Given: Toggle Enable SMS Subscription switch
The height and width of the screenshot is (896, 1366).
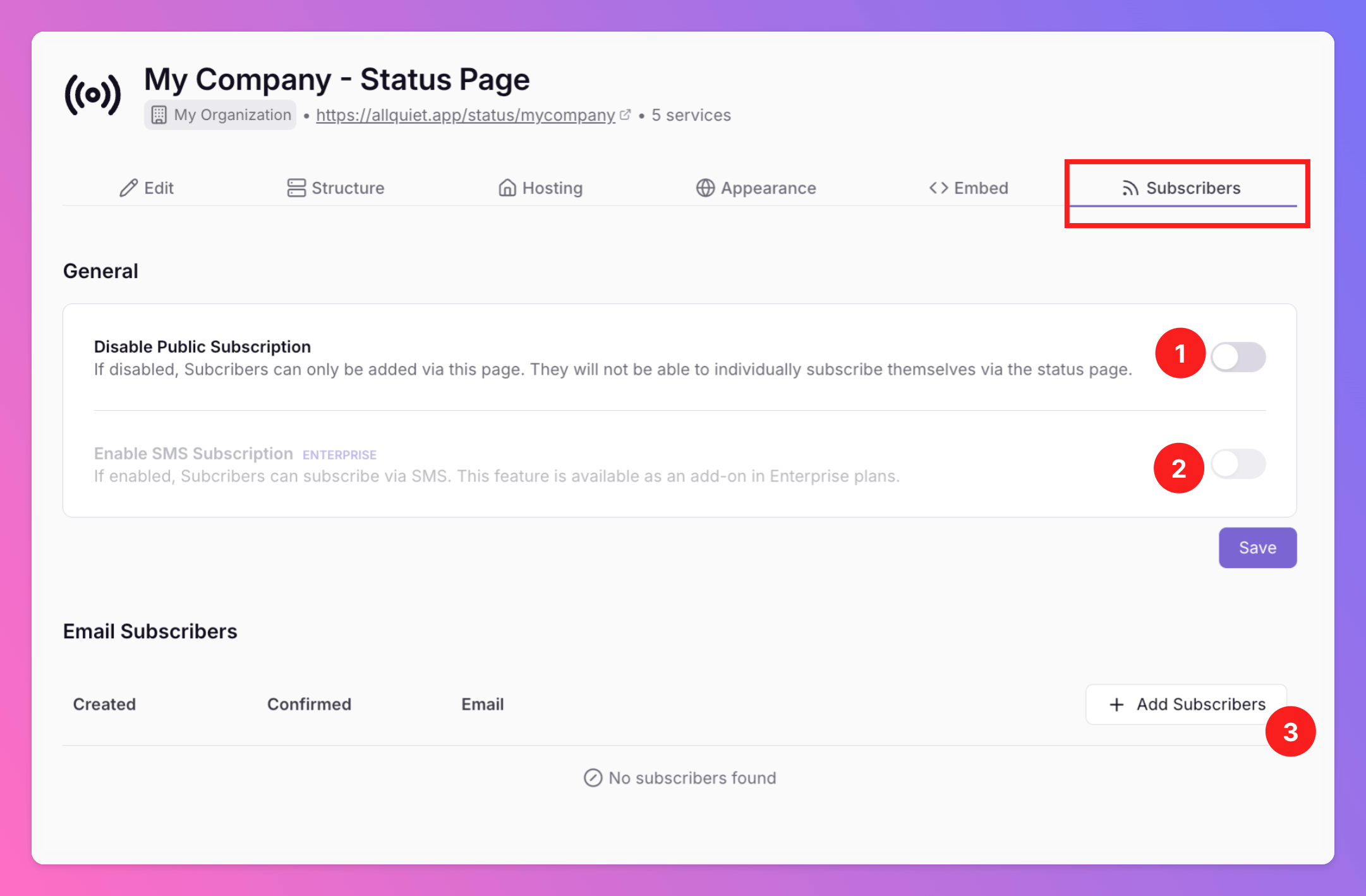Looking at the screenshot, I should pos(1238,464).
